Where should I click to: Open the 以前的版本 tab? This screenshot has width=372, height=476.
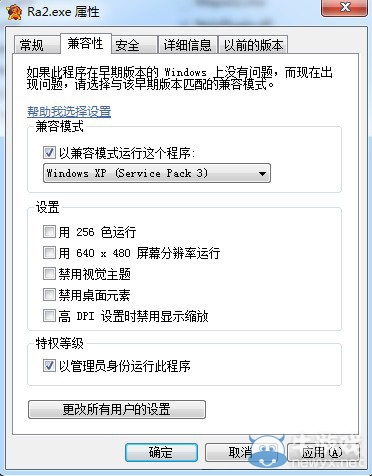[253, 45]
